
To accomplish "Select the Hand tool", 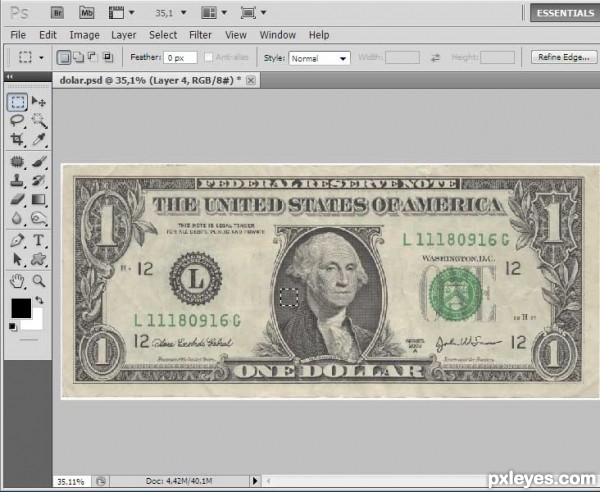I will (x=17, y=281).
